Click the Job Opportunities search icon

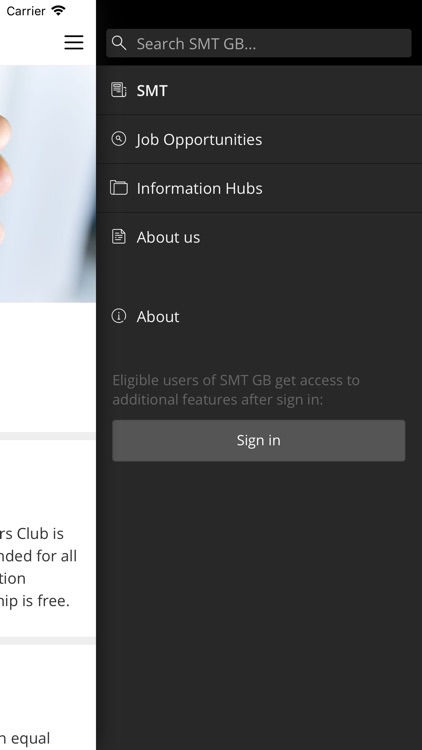[x=119, y=139]
